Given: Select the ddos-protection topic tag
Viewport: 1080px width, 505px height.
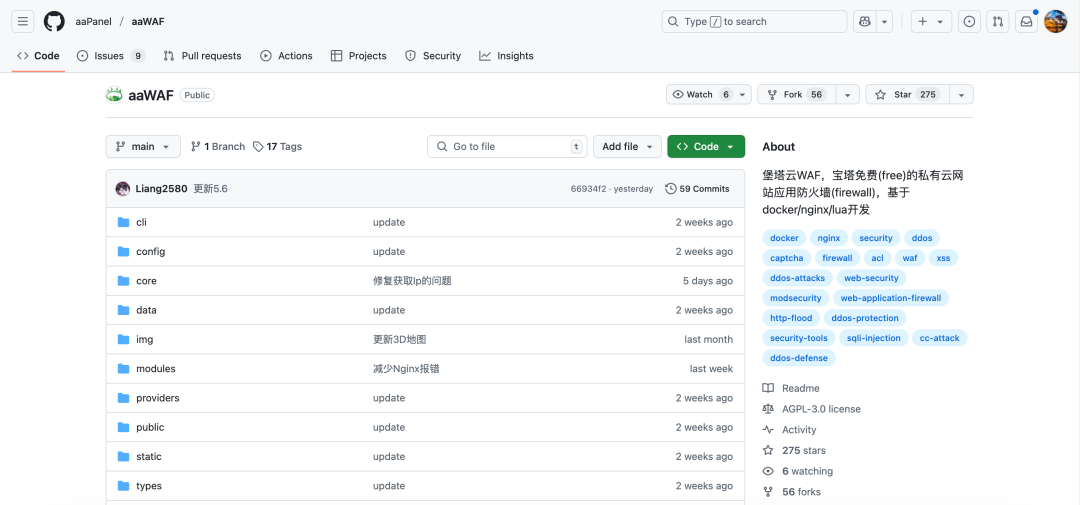Looking at the screenshot, I should pyautogui.click(x=864, y=318).
